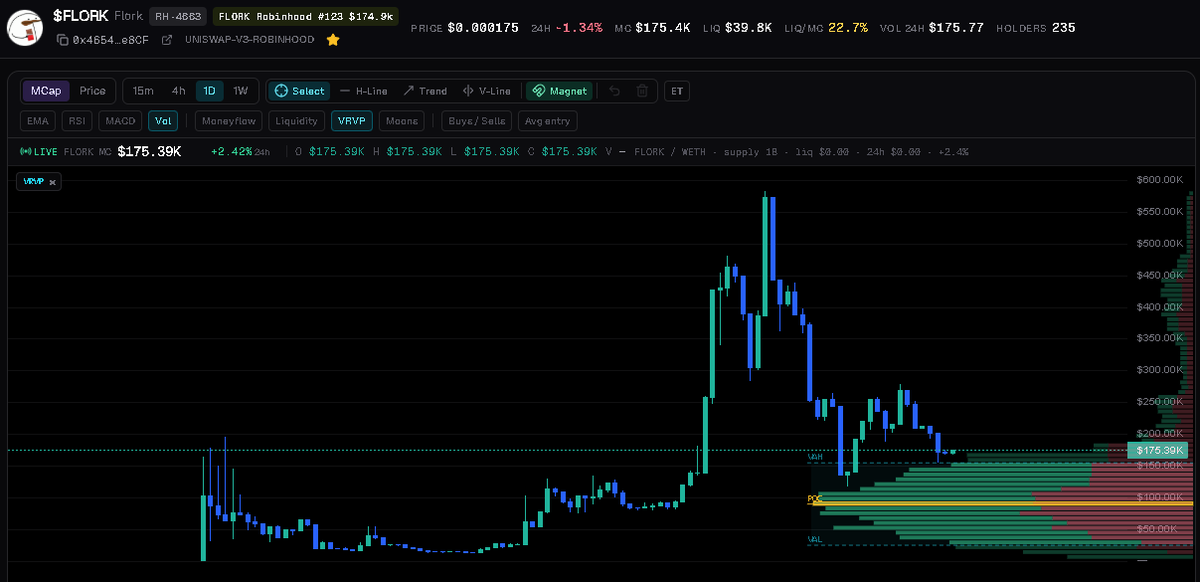Click the HOLDERS 235 stat
Image resolution: width=1200 pixels, height=582 pixels.
(1036, 28)
